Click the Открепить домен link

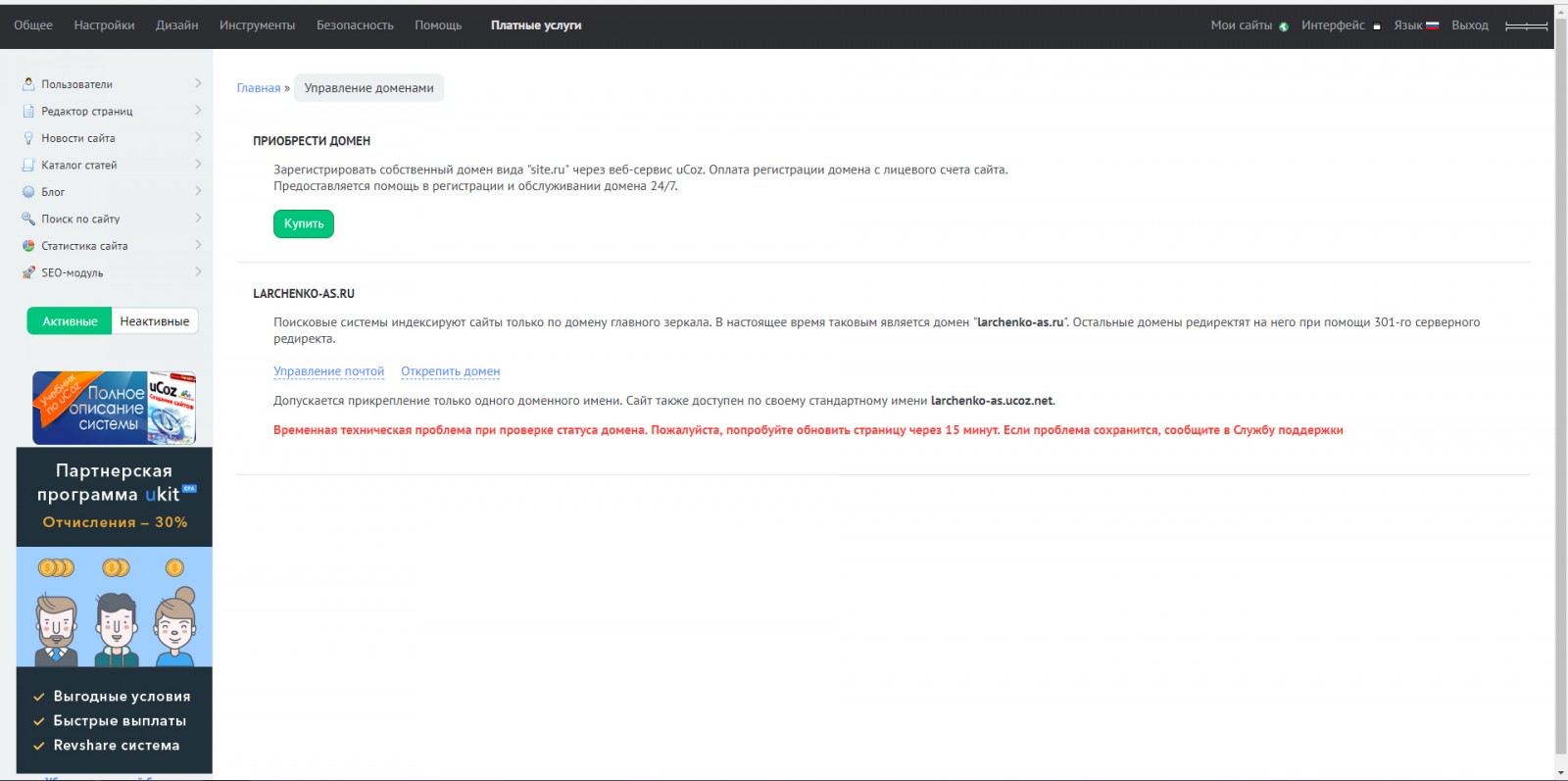pyautogui.click(x=450, y=371)
